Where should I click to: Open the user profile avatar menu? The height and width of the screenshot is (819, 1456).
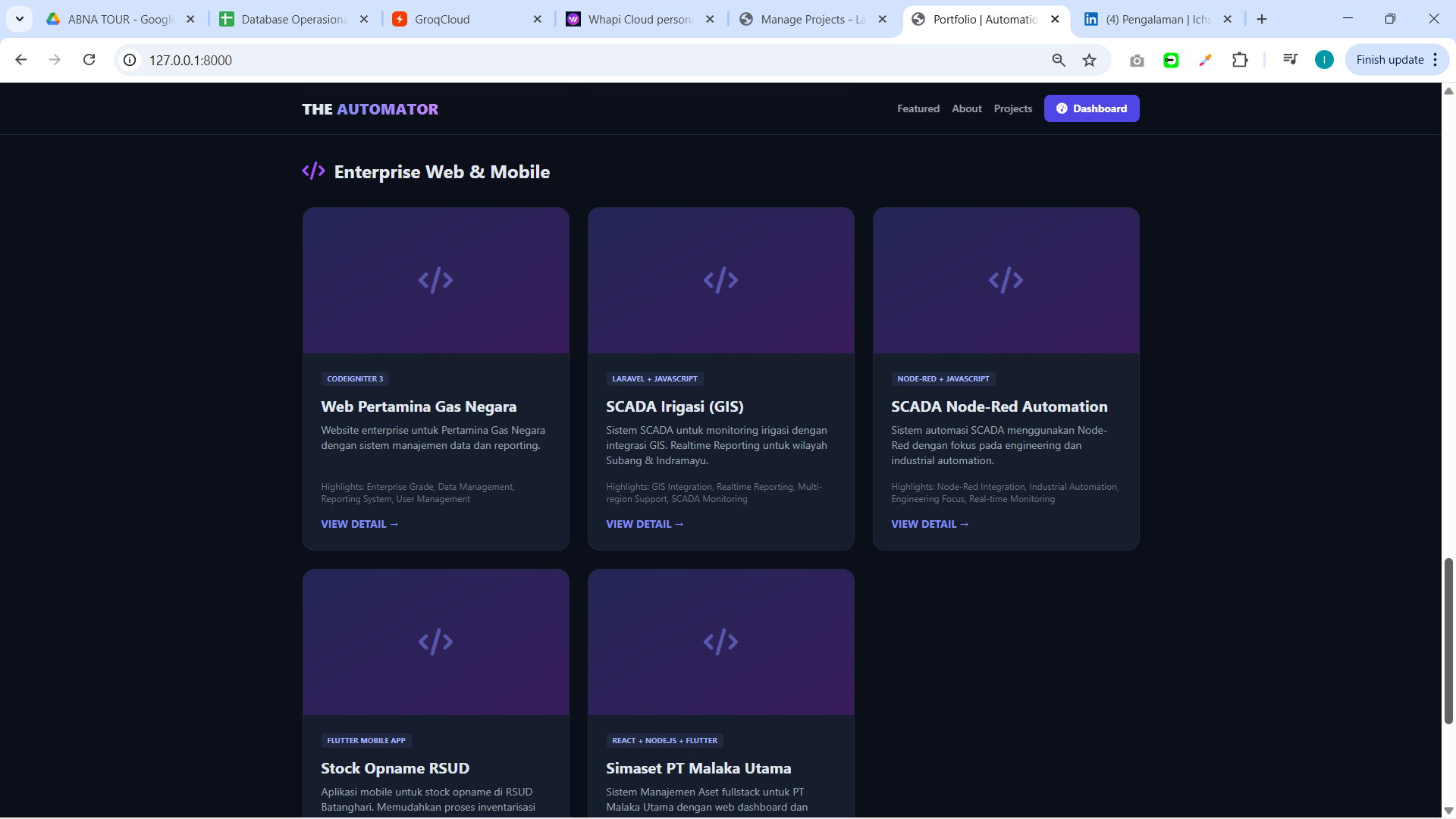coord(1324,60)
